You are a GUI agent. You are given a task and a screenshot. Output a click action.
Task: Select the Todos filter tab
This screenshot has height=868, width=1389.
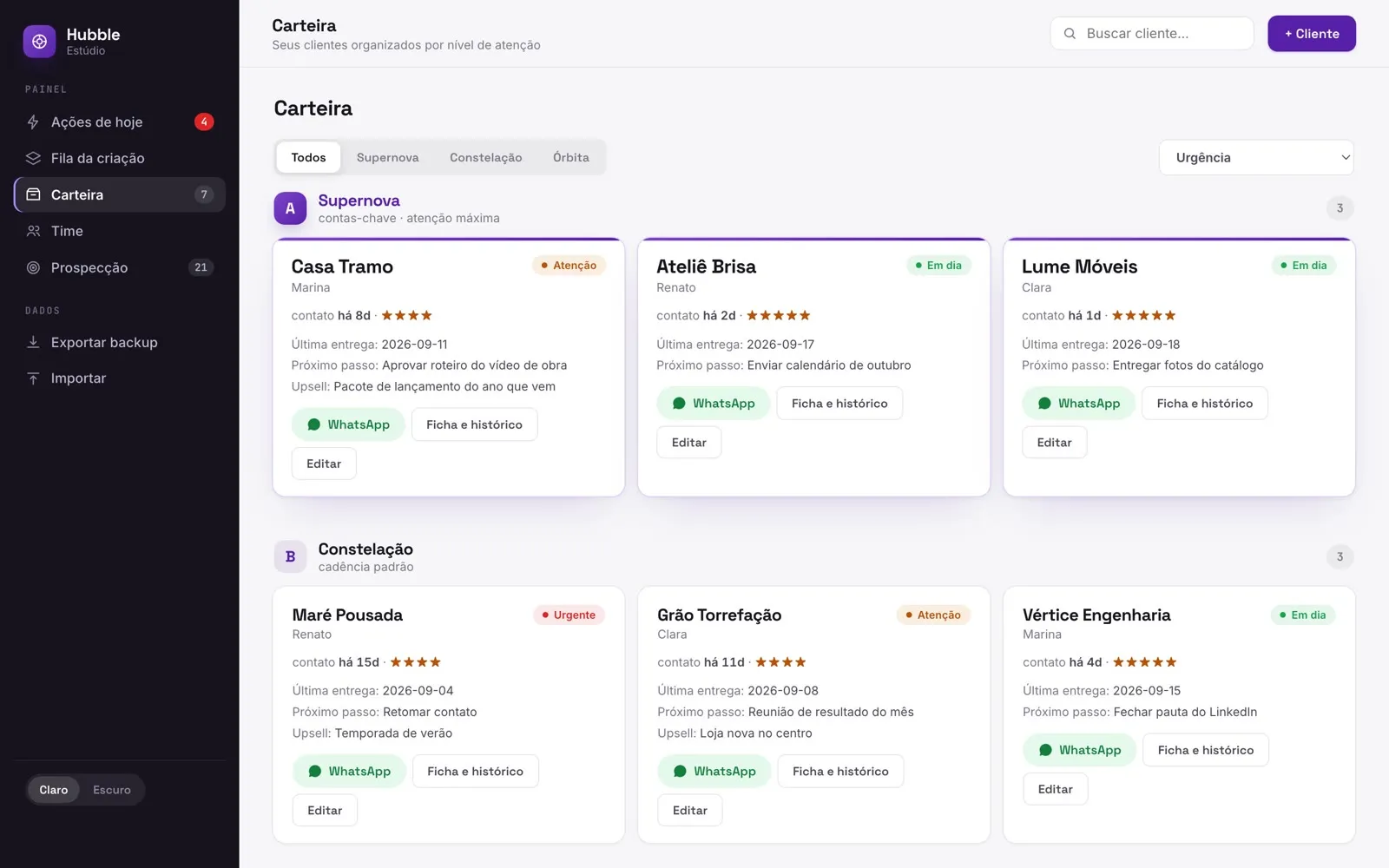coord(308,157)
